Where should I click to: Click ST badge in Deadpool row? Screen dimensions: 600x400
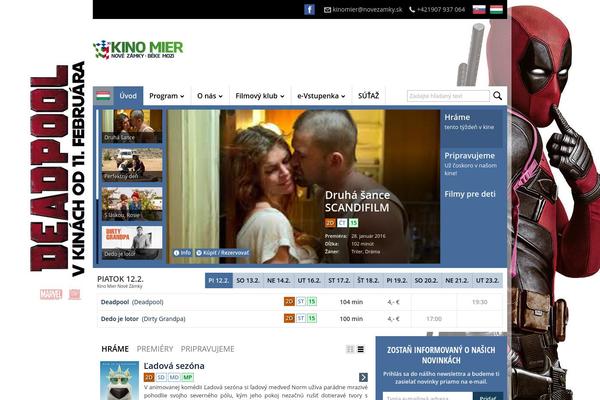pyautogui.click(x=301, y=302)
